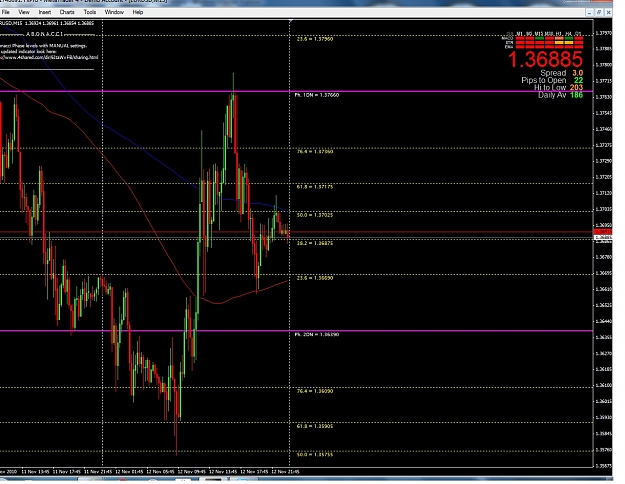Click the M15 timeframe header in dashboard
The image size is (625, 484).
pyautogui.click(x=539, y=34)
